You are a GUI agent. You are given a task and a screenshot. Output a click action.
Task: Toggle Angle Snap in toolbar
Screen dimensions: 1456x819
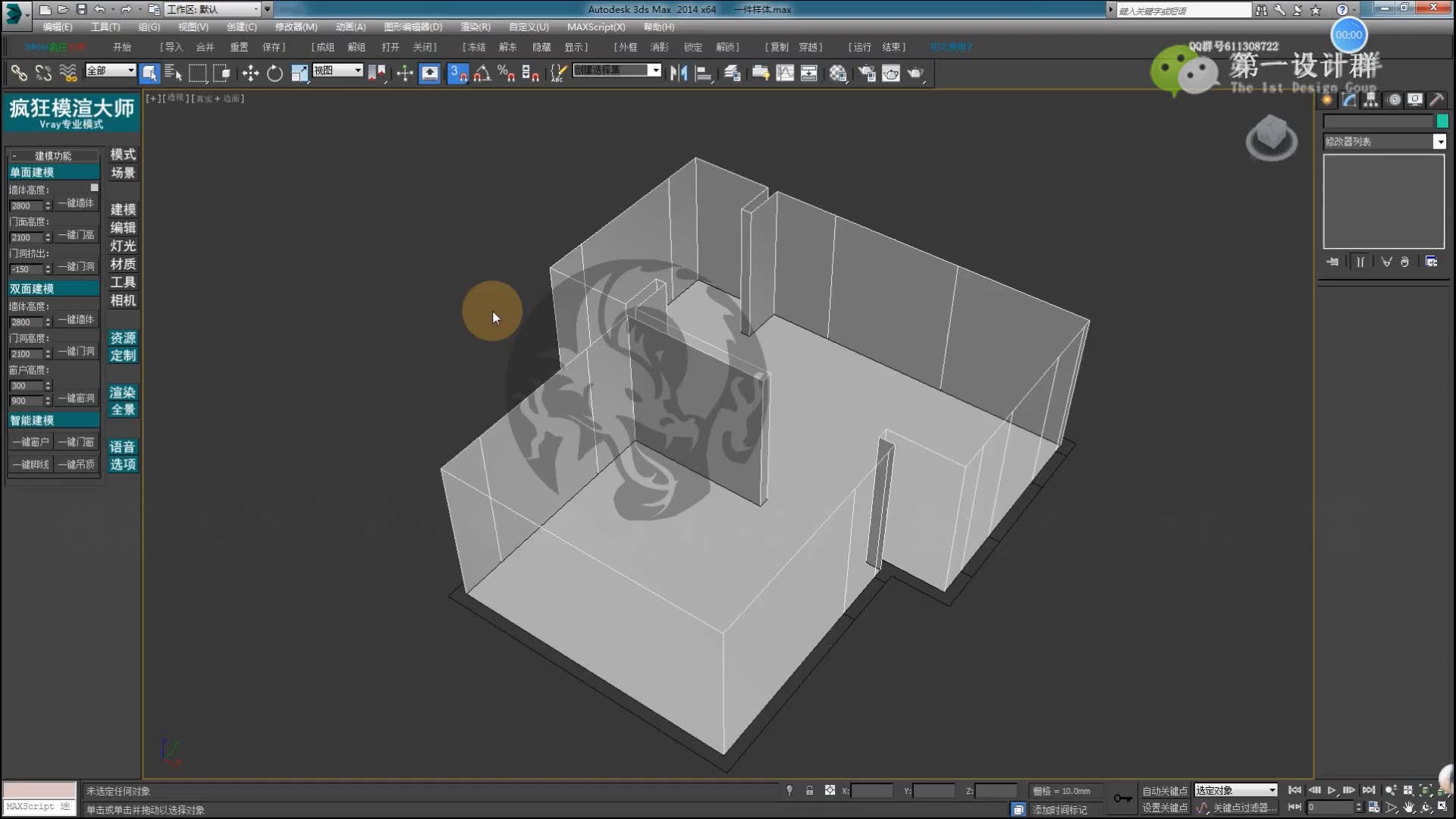tap(482, 74)
